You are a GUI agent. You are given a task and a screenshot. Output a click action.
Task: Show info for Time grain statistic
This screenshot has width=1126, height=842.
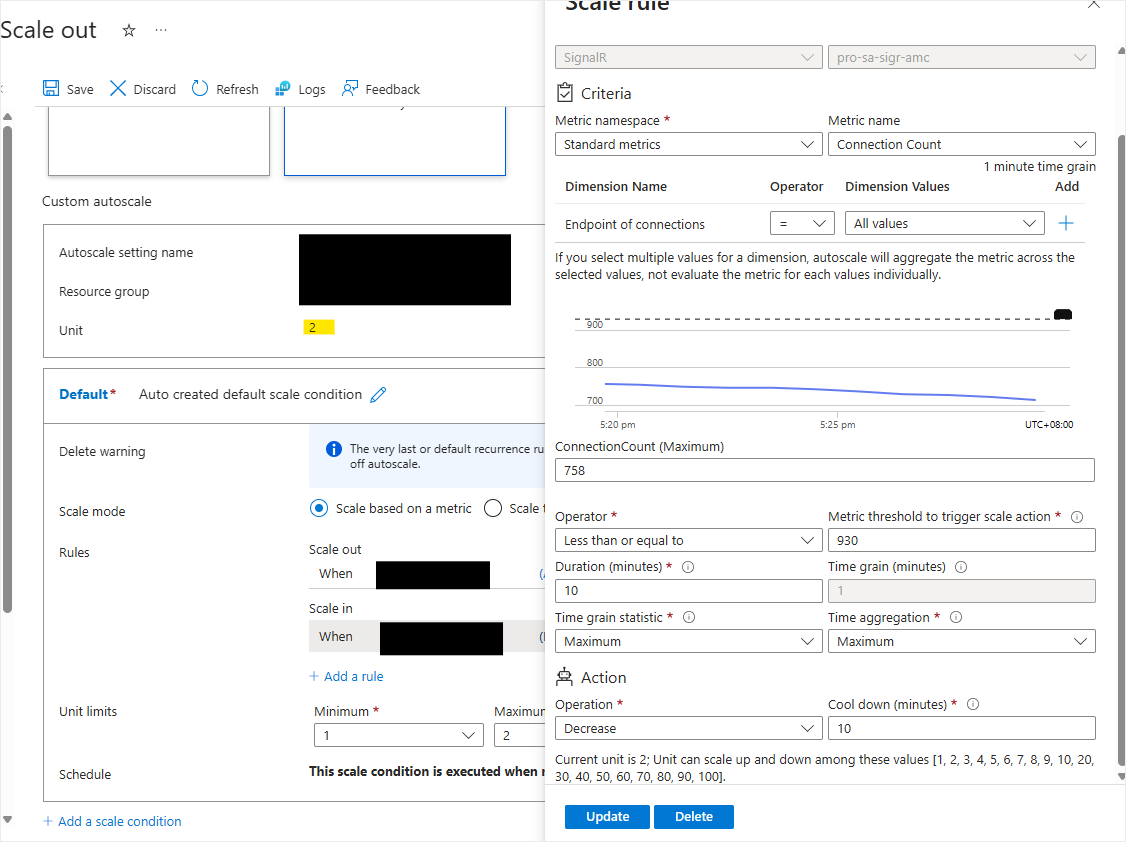pos(689,617)
